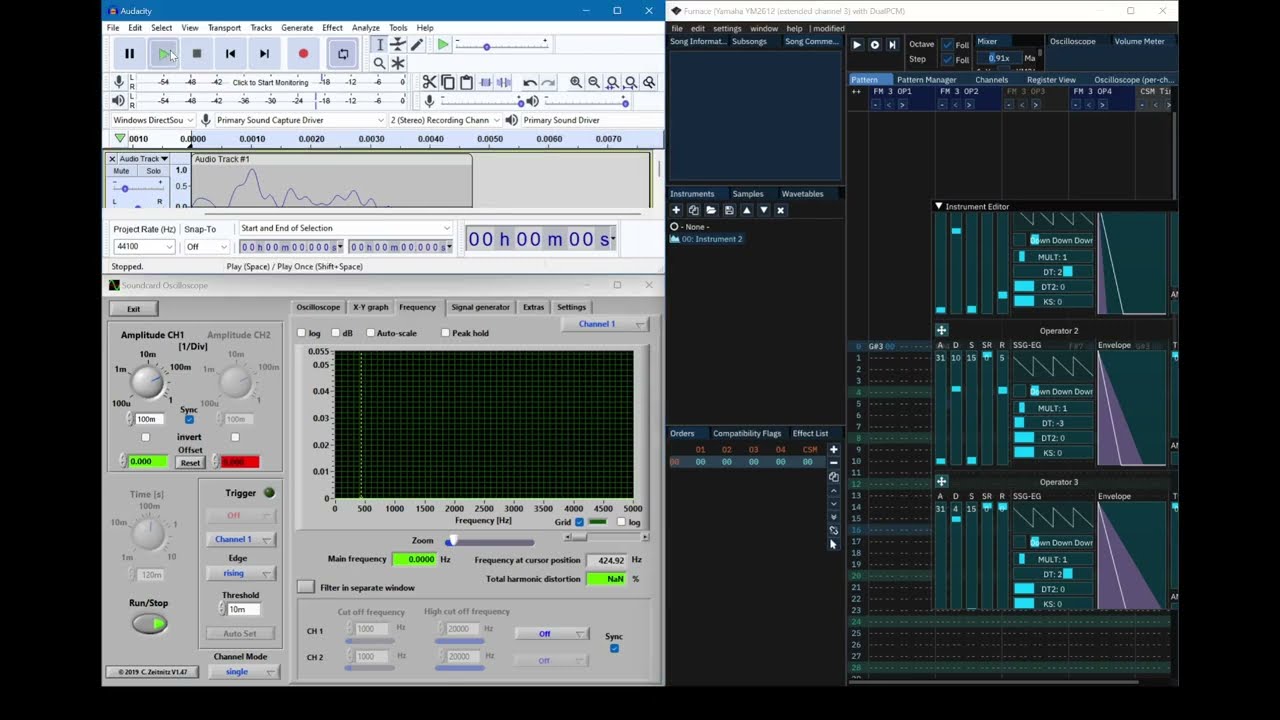The height and width of the screenshot is (720, 1280).
Task: Select Audacity Draw pencil tool
Action: point(417,45)
